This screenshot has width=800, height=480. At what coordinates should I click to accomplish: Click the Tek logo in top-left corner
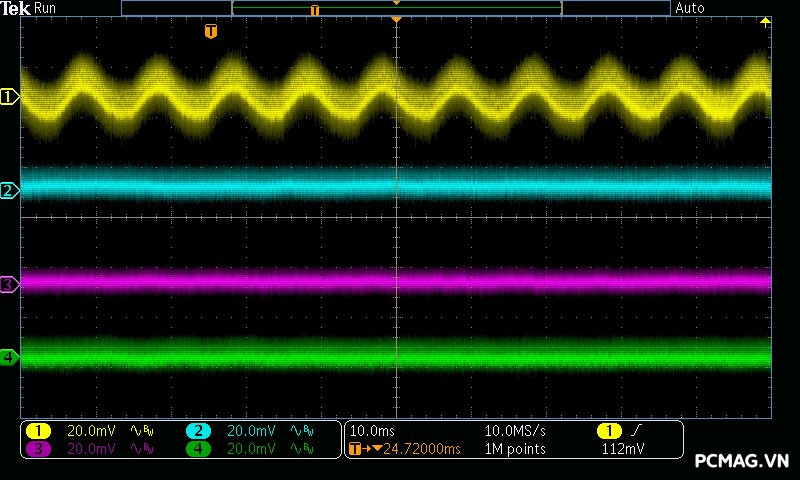(x=15, y=8)
